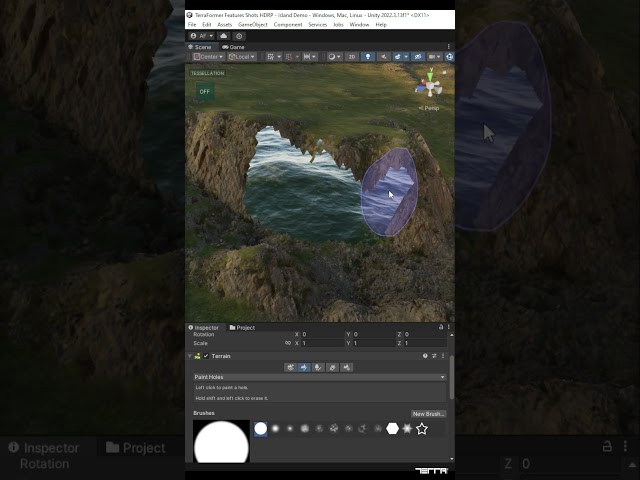This screenshot has width=640, height=480.
Task: Toggle scene audio mute
Action: (383, 57)
